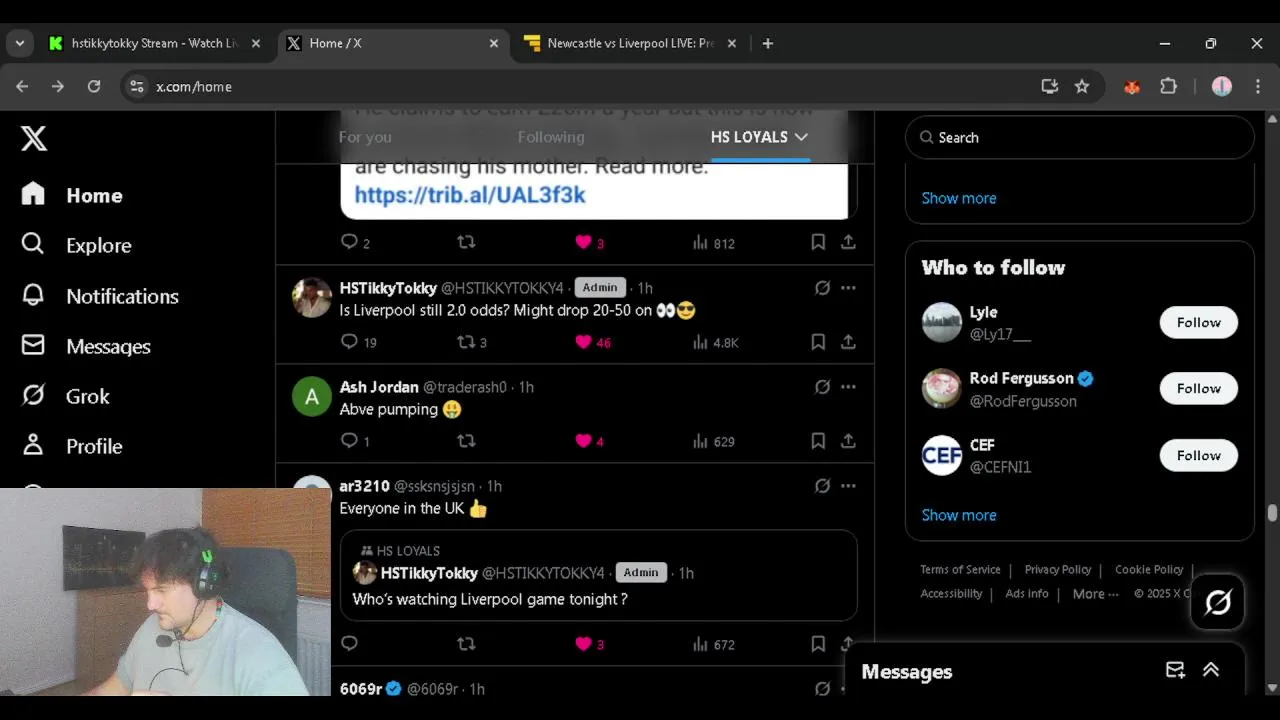This screenshot has width=1280, height=720.
Task: Reply to the post with 19 replies
Action: click(358, 342)
